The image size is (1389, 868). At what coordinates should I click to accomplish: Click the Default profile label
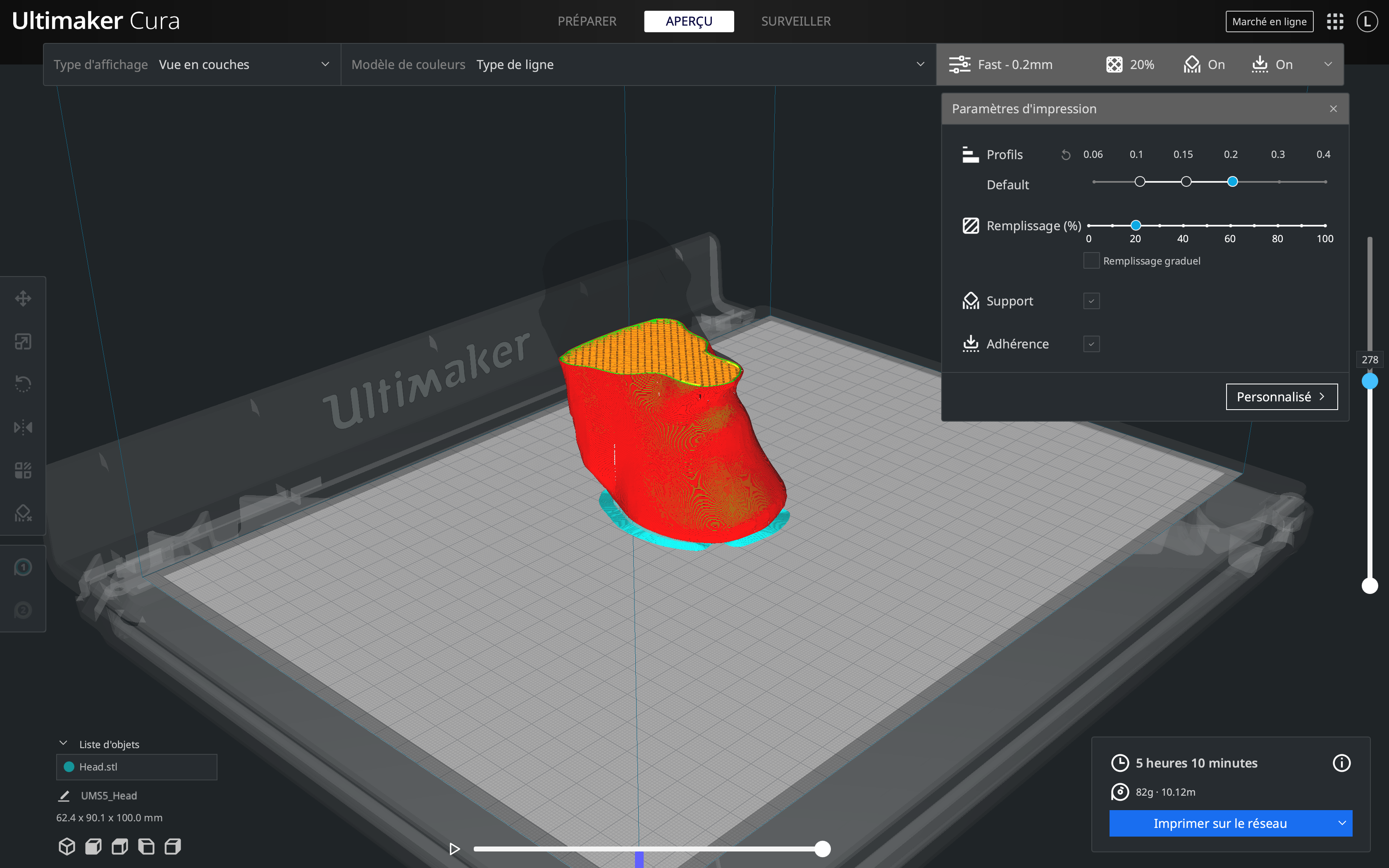(1007, 185)
